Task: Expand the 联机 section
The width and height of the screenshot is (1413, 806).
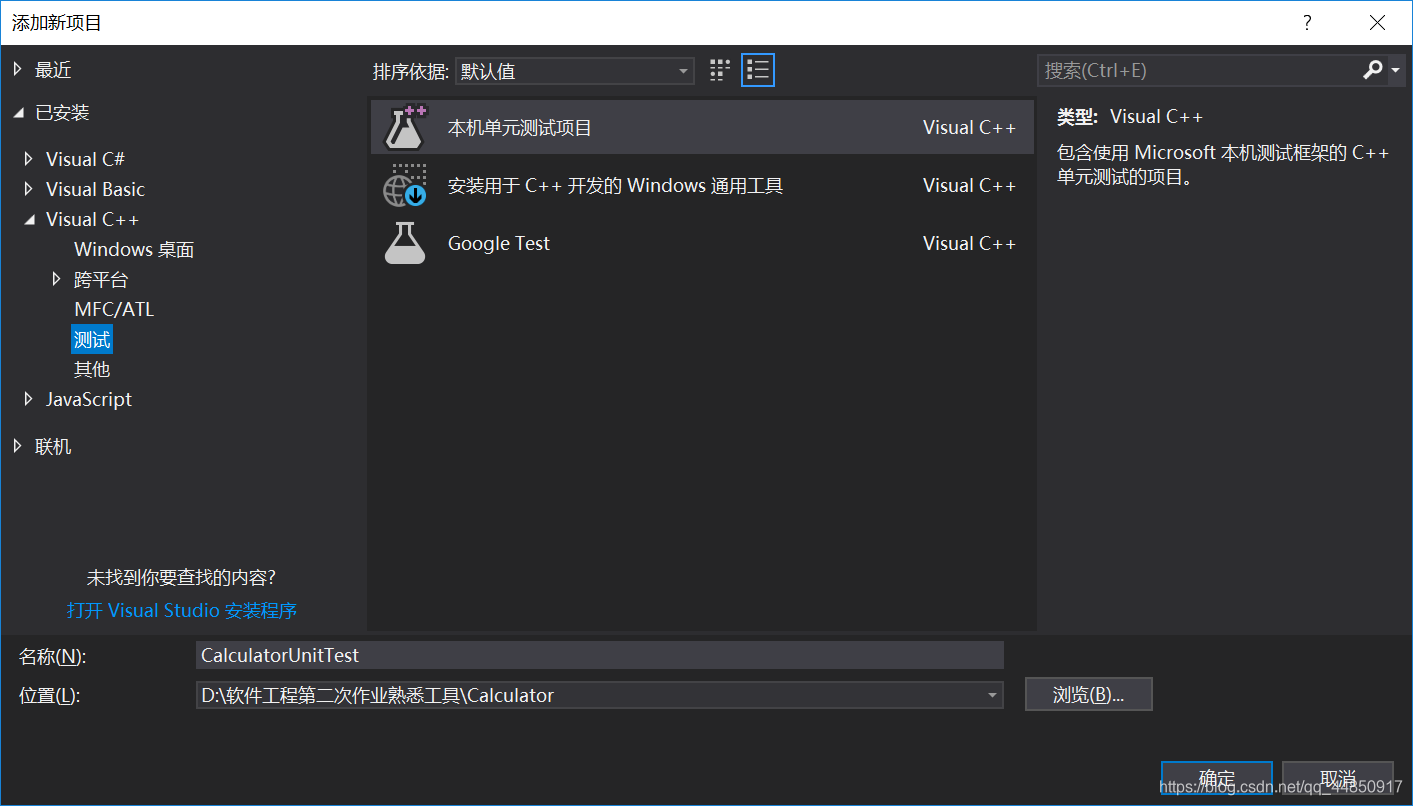Action: point(18,447)
